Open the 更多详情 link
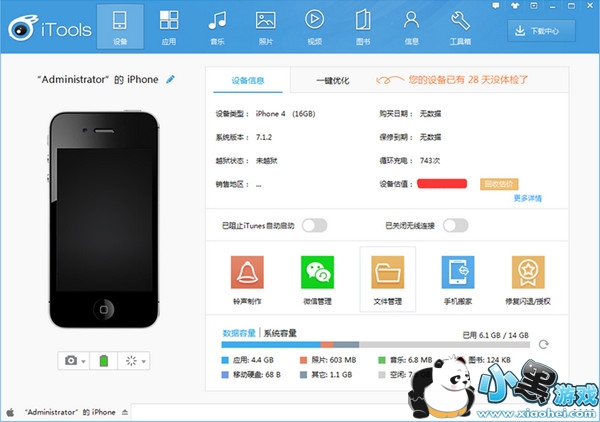The image size is (600, 422). [528, 198]
